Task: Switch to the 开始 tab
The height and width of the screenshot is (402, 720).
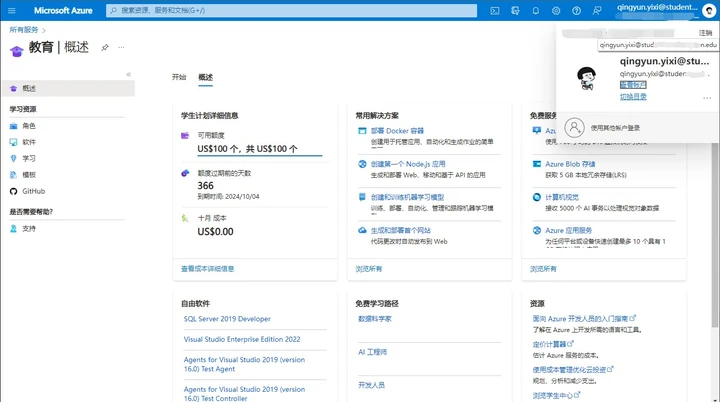Action: 179,77
